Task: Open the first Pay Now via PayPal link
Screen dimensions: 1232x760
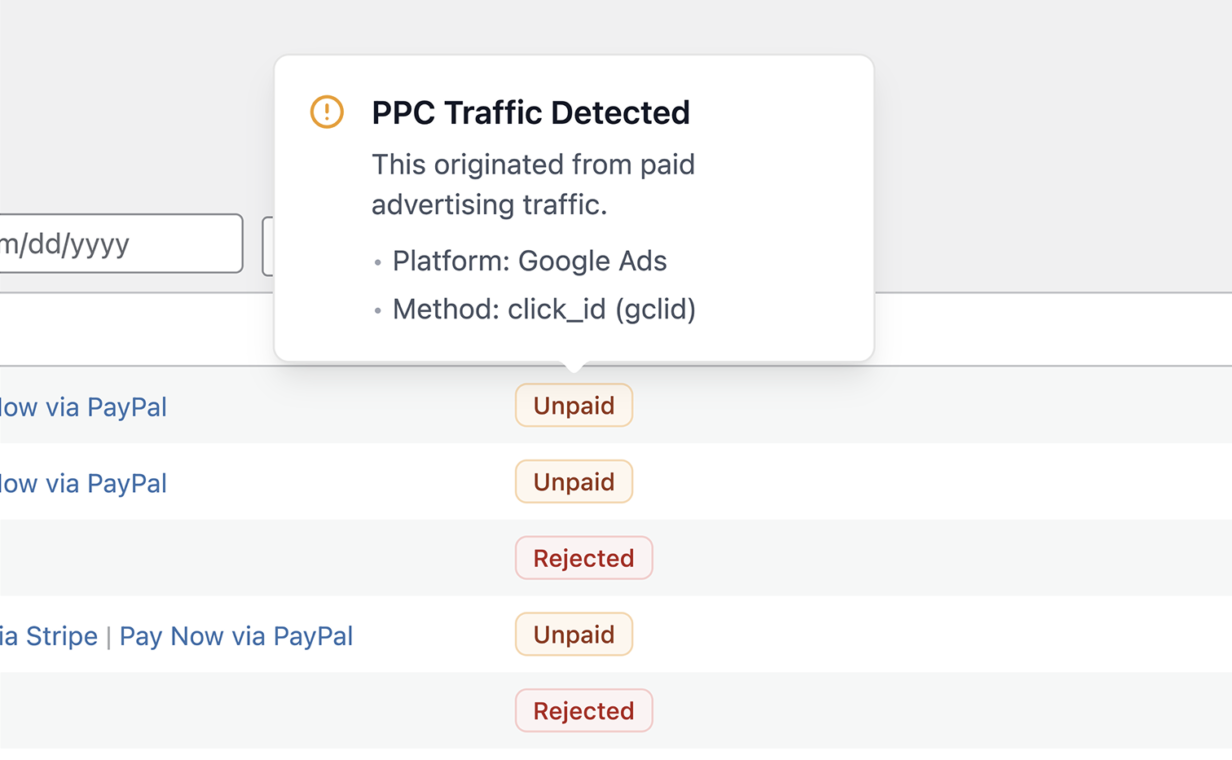Action: [x=83, y=406]
